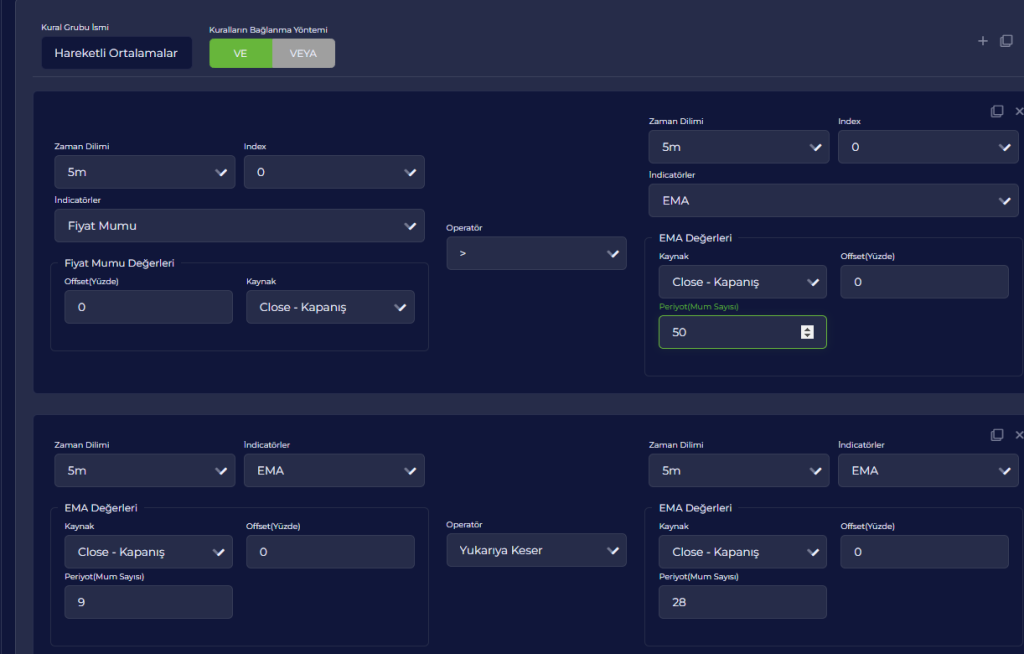Open left Zaman Dilimi dropdown in second rule
The height and width of the screenshot is (654, 1024).
tap(145, 470)
